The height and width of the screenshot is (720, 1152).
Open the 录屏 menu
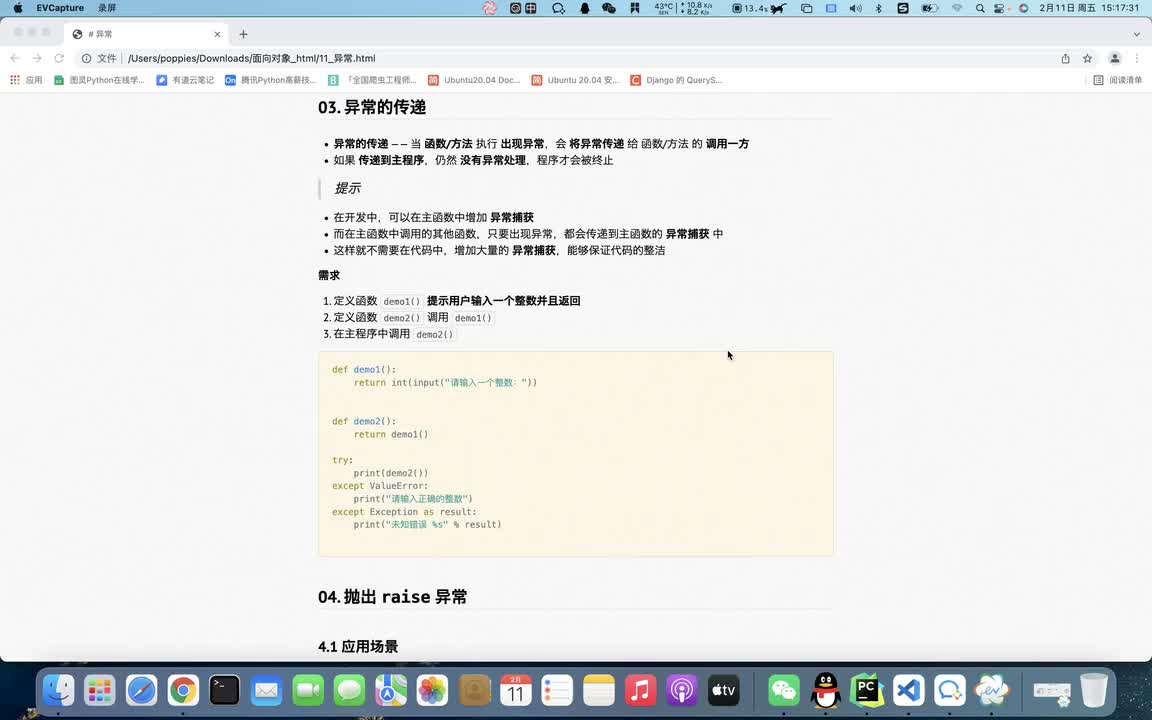pos(107,8)
